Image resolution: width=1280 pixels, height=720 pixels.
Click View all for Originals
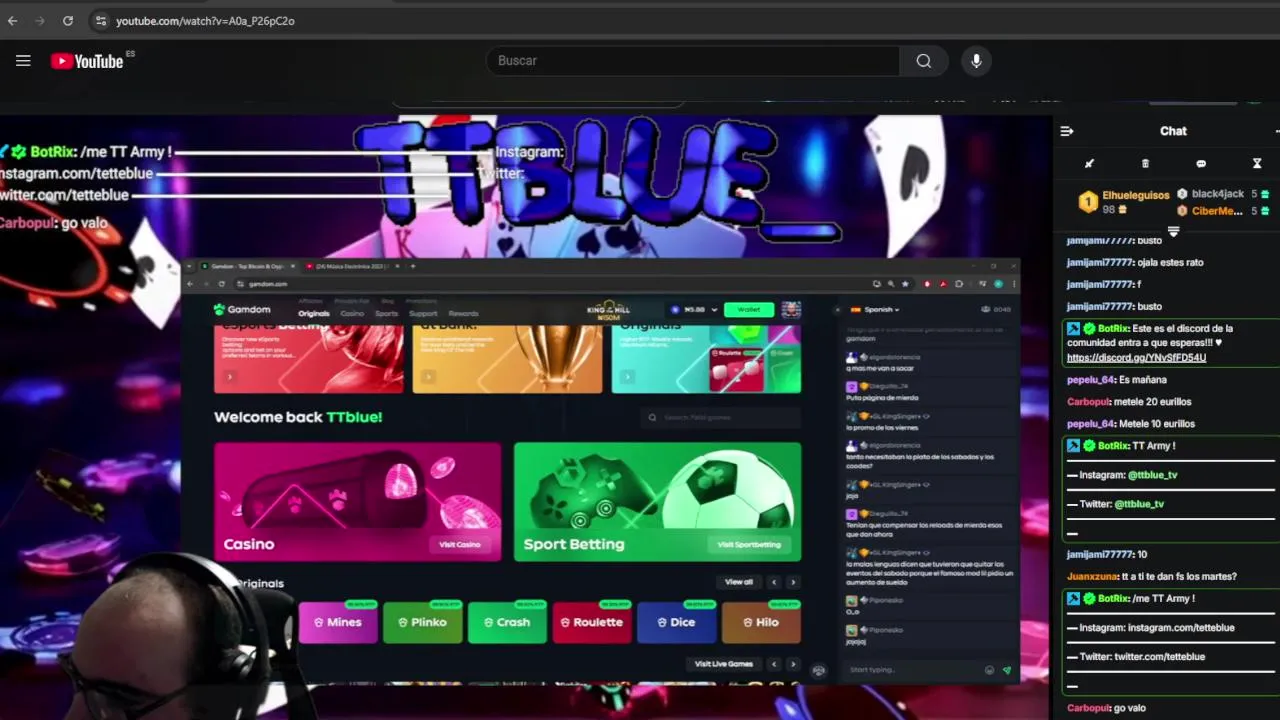point(739,582)
